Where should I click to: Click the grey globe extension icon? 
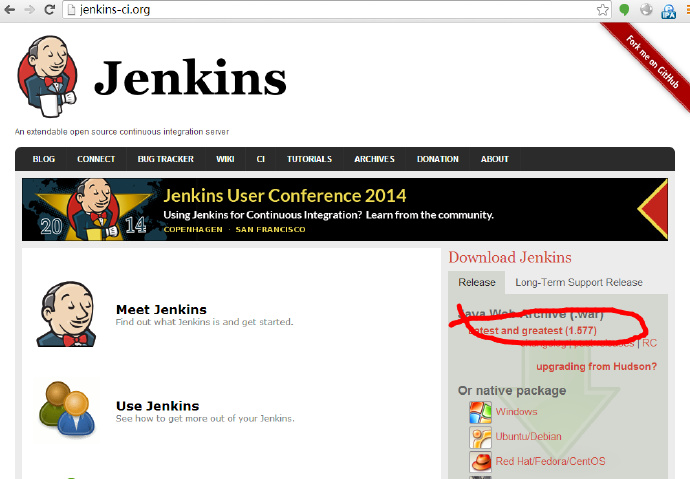pos(646,9)
